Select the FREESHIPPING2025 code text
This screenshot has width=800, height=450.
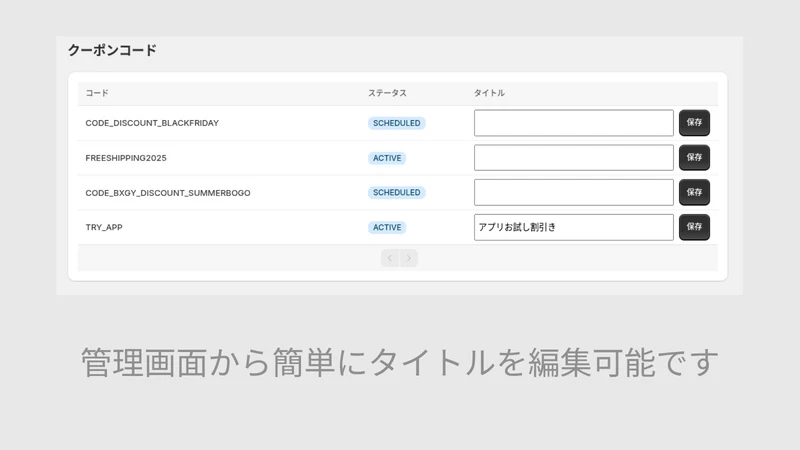[126, 158]
